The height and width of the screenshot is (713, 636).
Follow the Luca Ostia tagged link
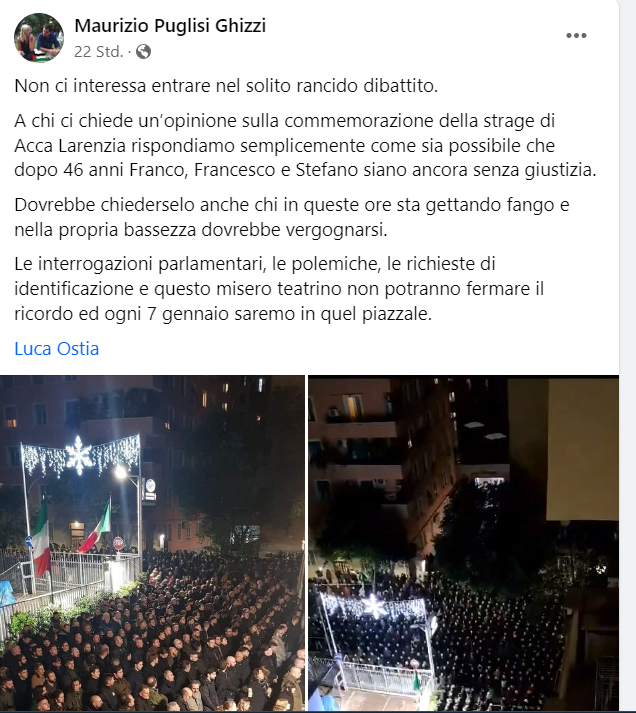56,349
